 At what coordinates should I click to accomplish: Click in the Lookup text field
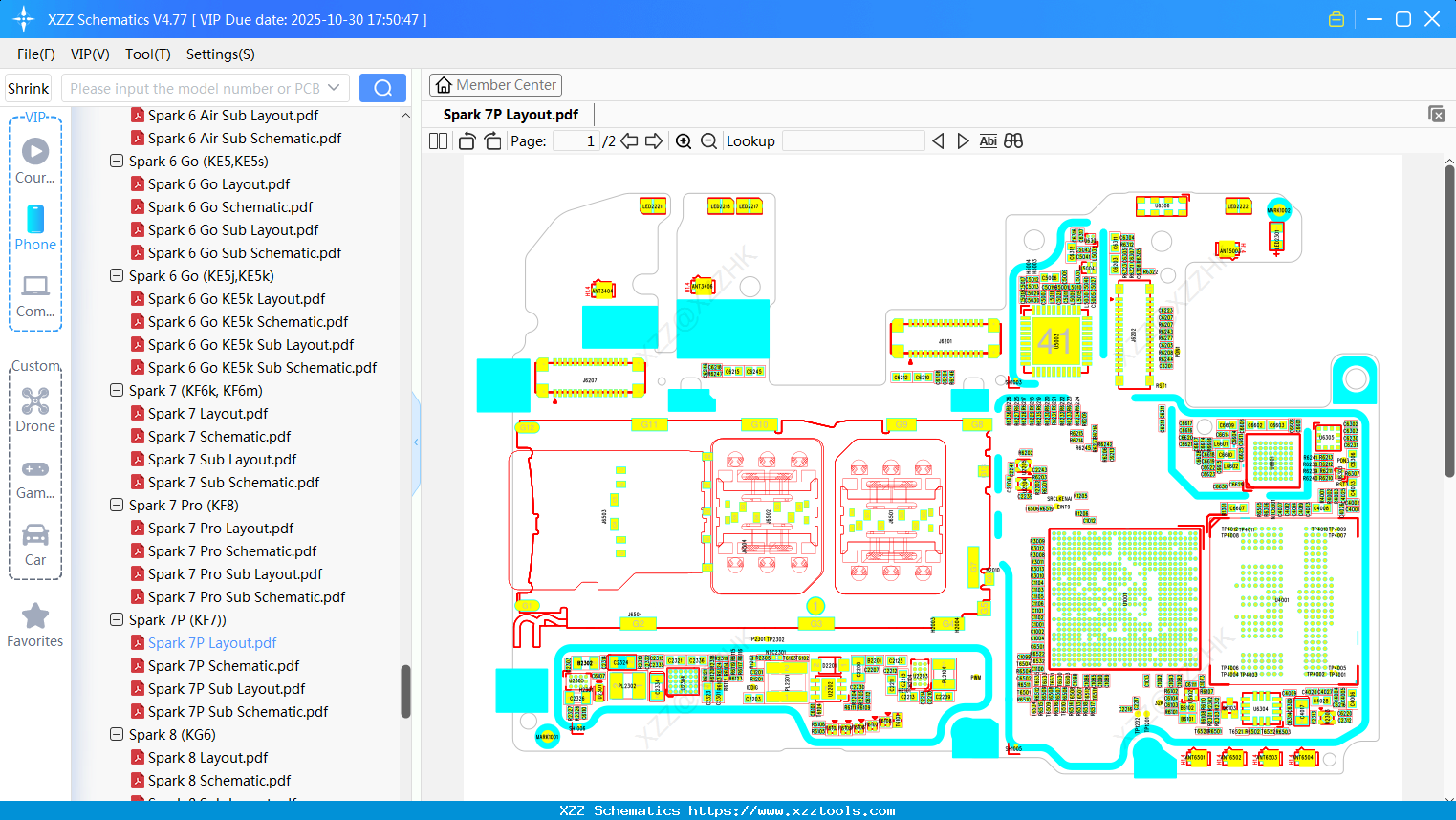[x=856, y=140]
